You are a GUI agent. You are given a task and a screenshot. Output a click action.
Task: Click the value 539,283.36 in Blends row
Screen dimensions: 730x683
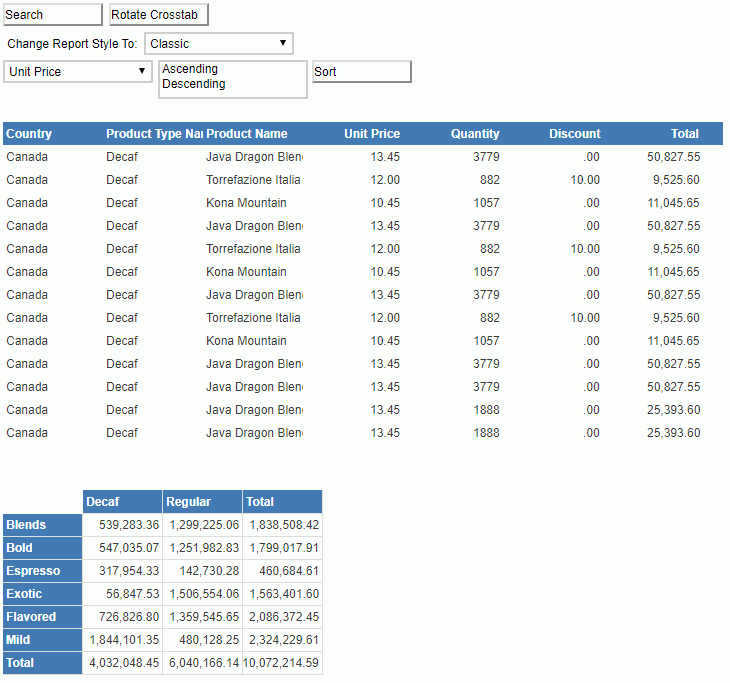(129, 525)
